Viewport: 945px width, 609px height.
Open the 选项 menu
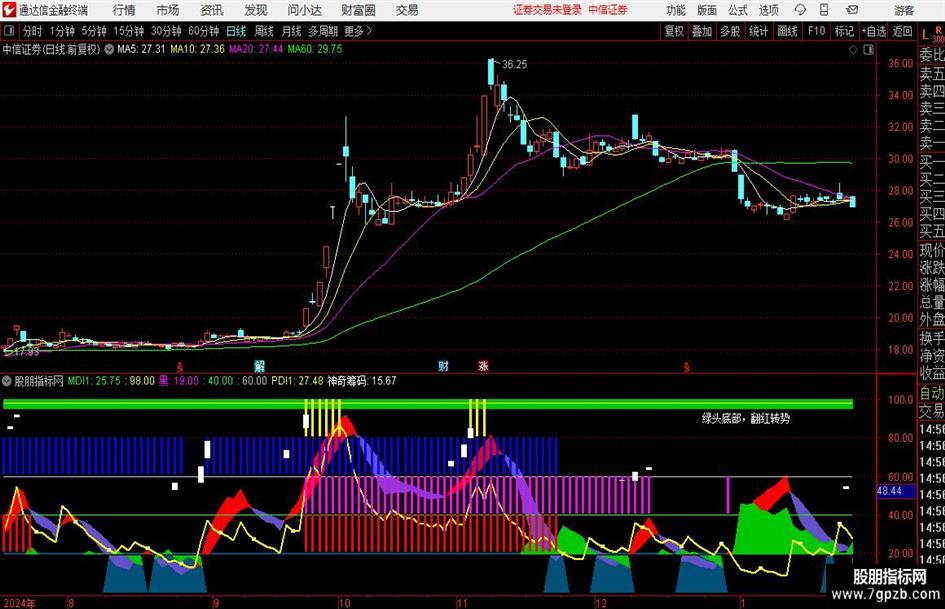[x=768, y=10]
